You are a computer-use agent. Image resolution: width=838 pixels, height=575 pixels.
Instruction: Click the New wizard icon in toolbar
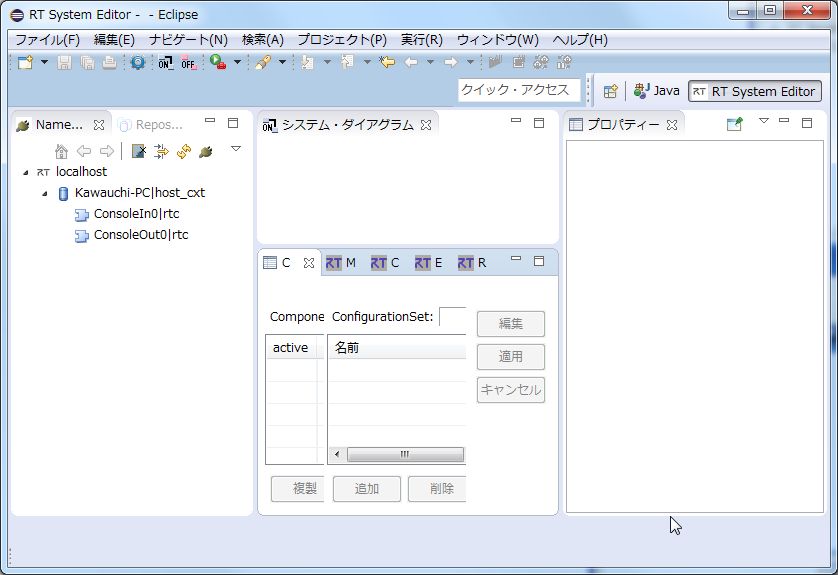point(25,63)
